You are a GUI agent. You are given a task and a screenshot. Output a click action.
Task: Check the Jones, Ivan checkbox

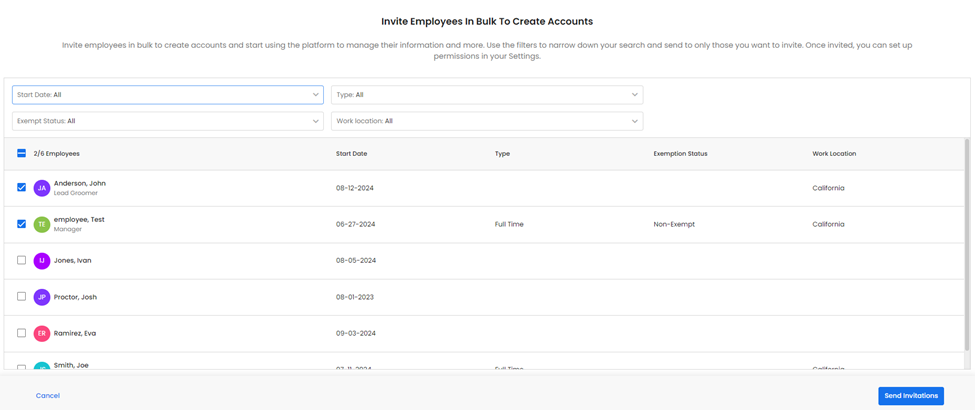coord(21,260)
